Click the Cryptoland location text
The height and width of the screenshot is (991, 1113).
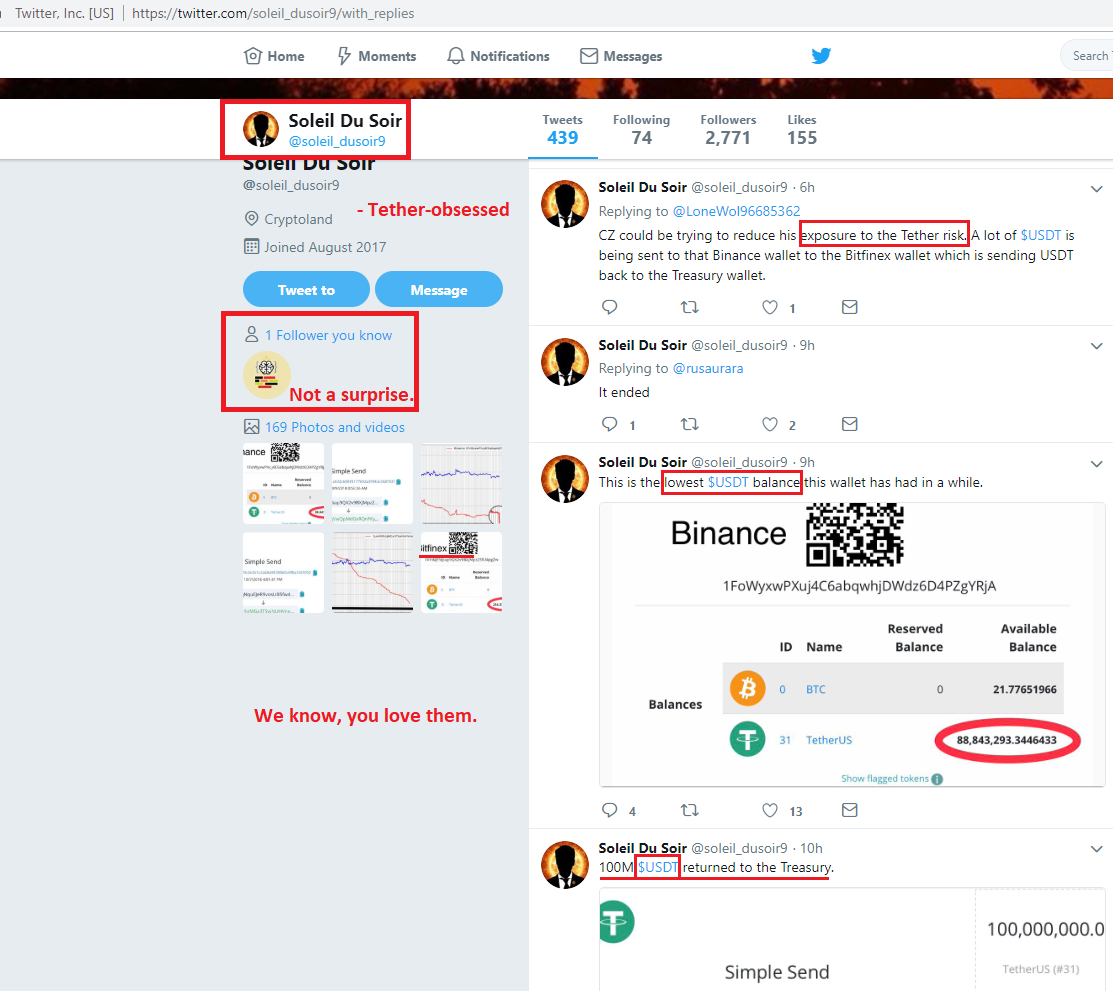coord(298,219)
